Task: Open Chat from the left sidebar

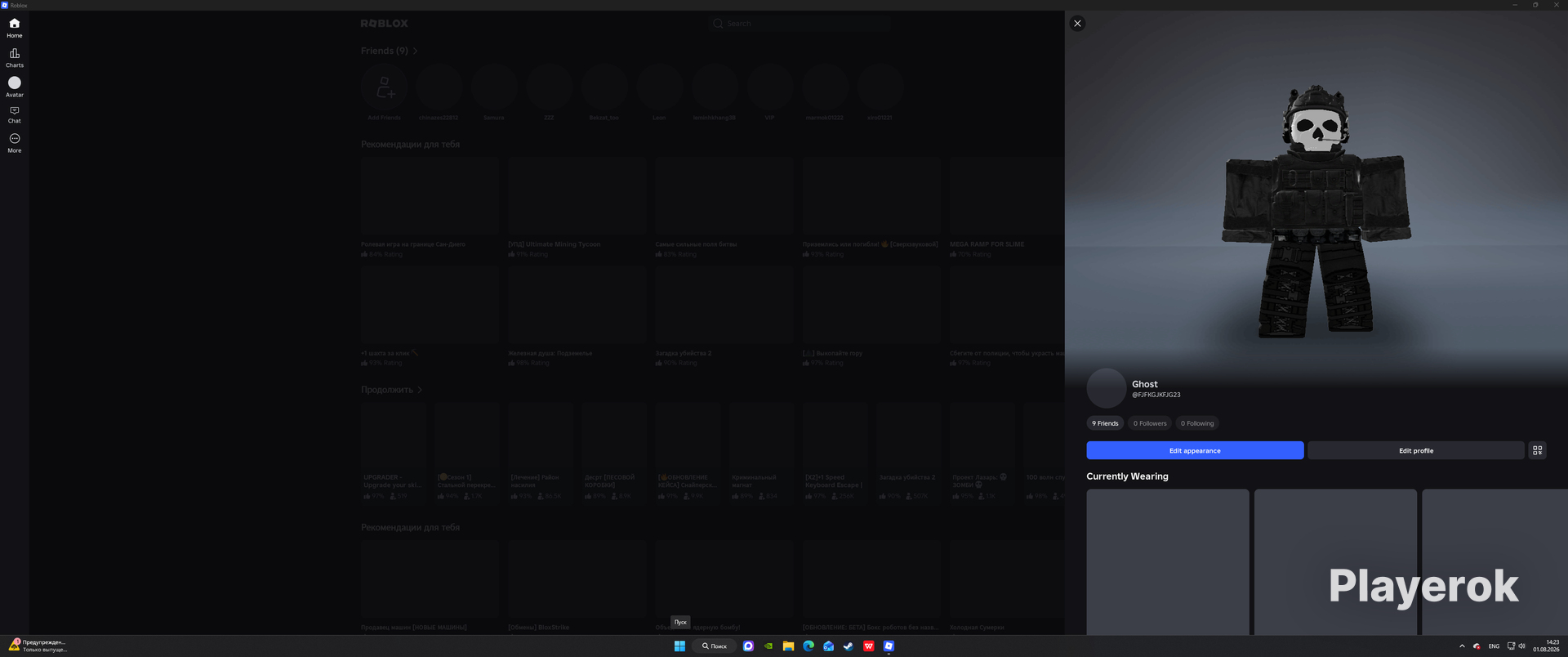Action: 15,114
